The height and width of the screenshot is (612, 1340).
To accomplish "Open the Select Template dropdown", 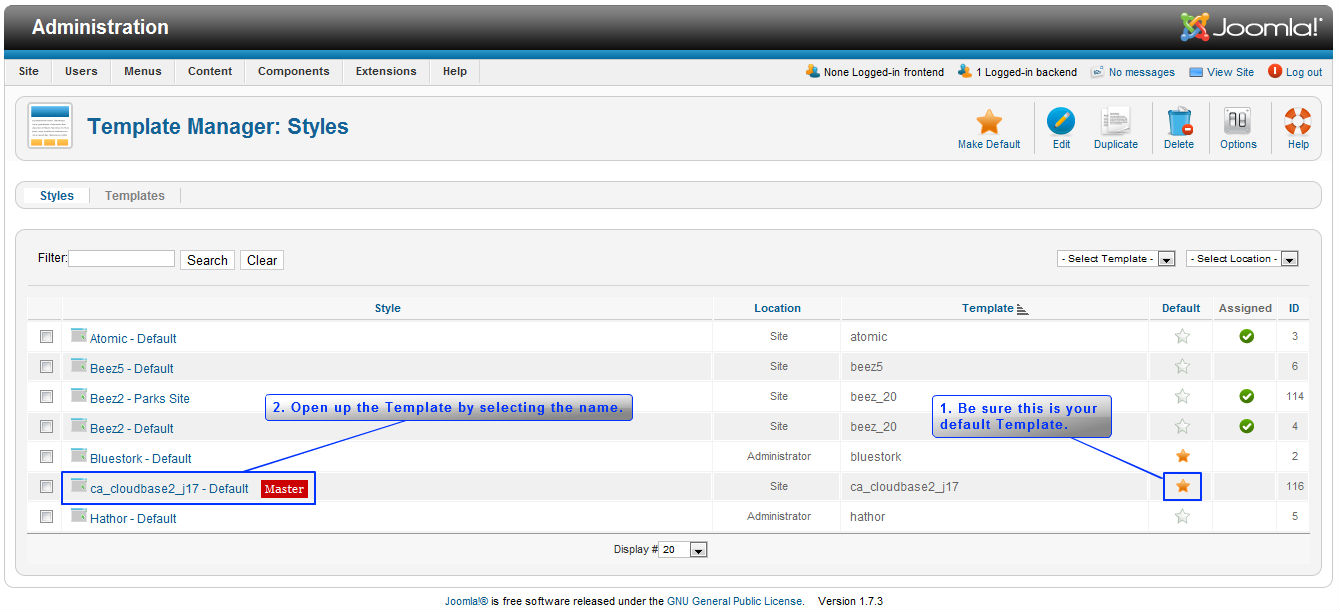I will 1116,259.
